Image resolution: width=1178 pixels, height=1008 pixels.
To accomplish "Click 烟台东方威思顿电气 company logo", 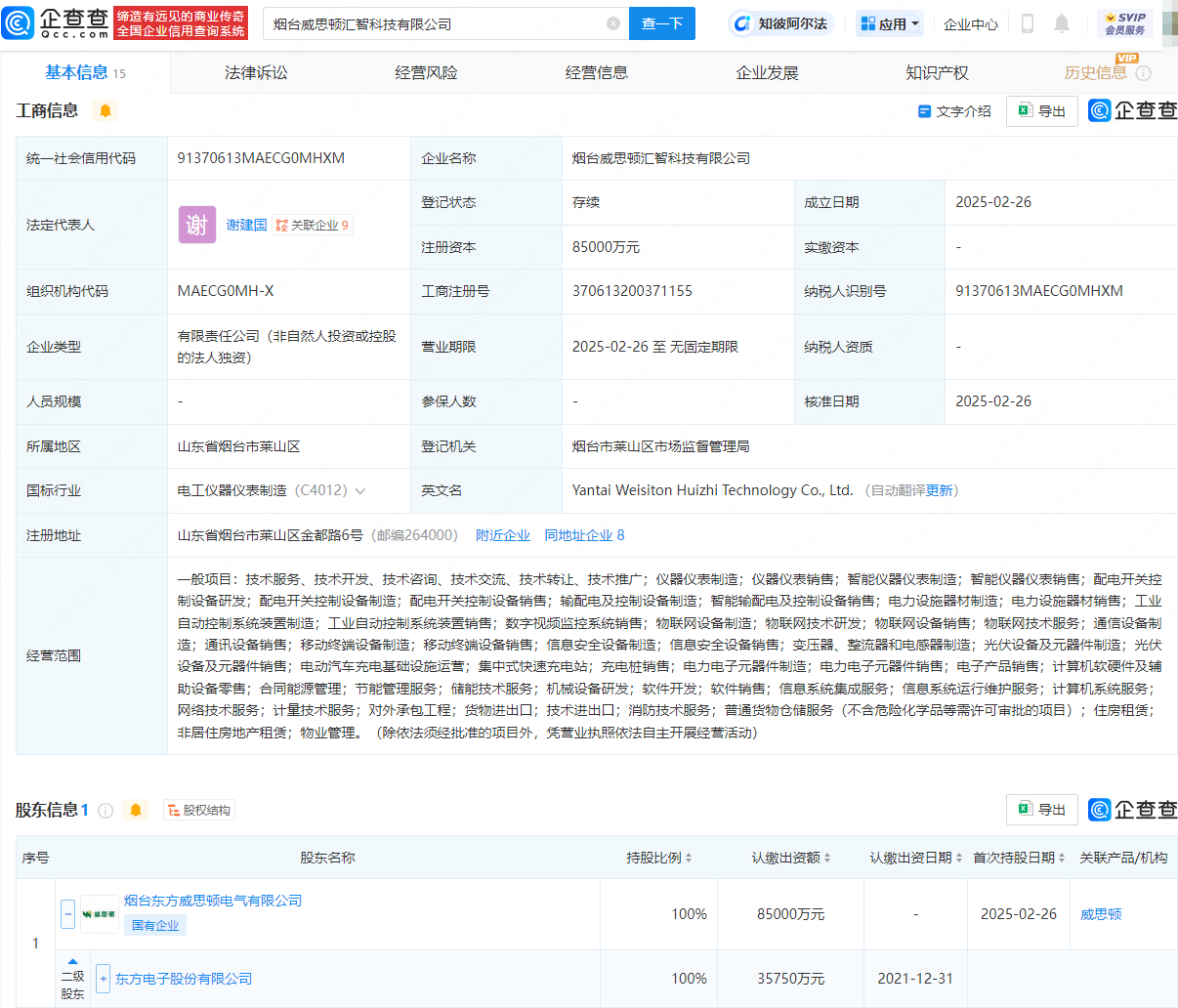I will tap(100, 914).
